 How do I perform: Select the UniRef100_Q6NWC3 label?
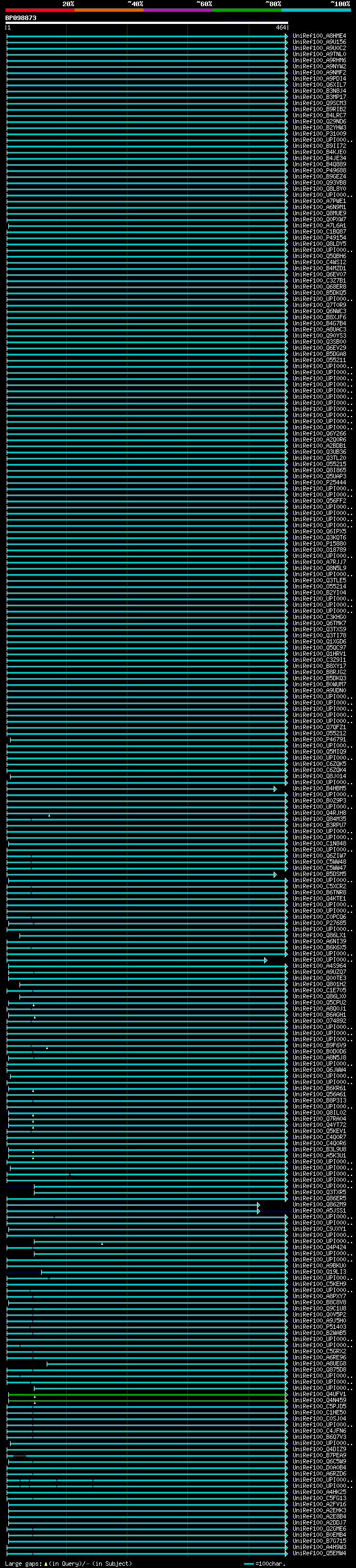point(319,311)
